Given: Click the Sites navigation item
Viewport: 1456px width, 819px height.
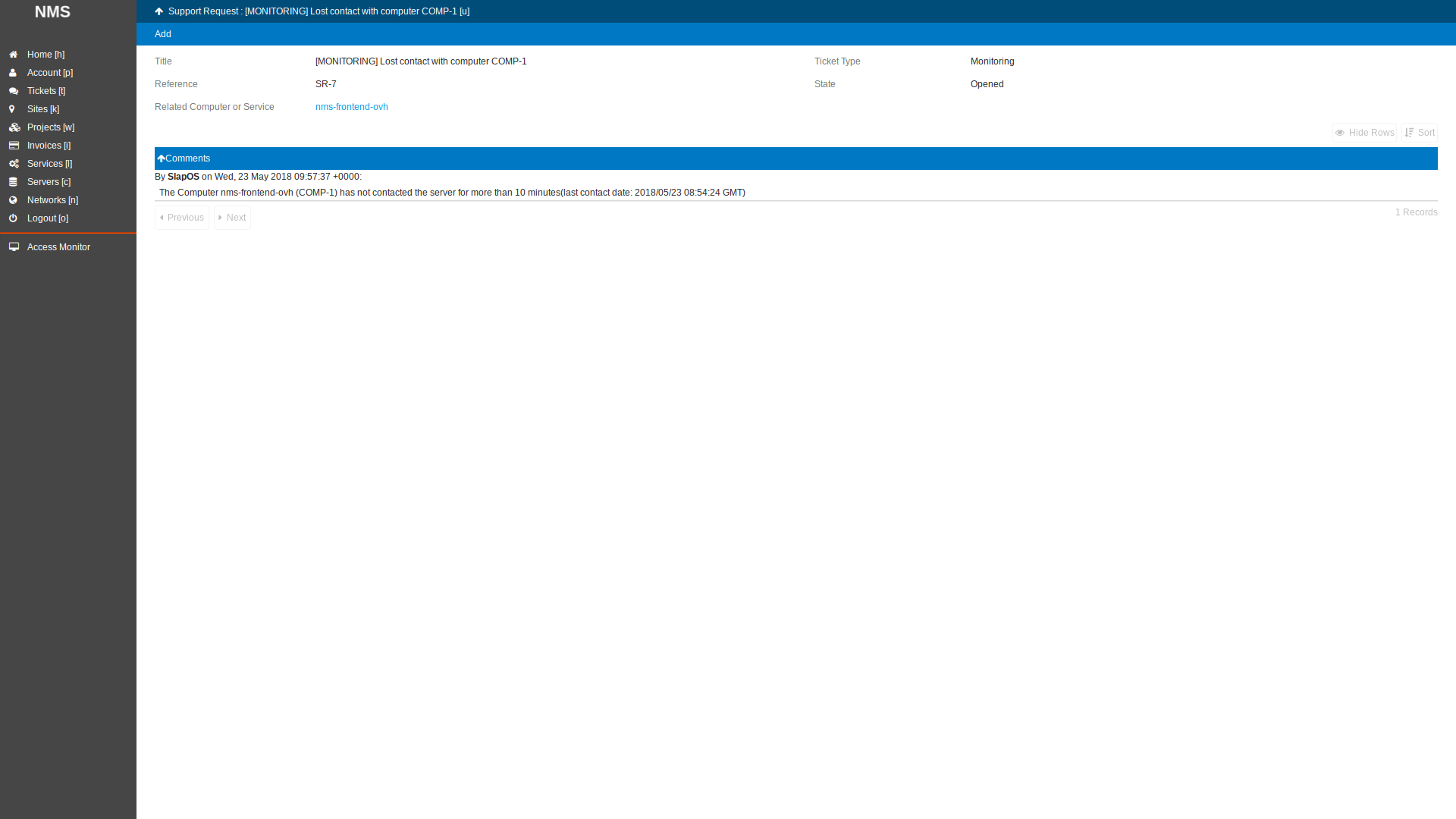Looking at the screenshot, I should click(x=42, y=108).
